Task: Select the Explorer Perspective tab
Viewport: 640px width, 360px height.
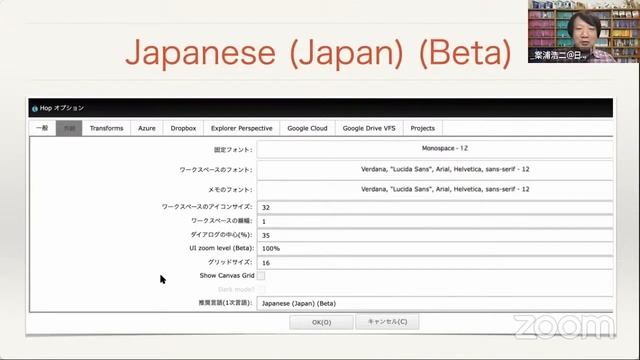Action: click(x=242, y=128)
